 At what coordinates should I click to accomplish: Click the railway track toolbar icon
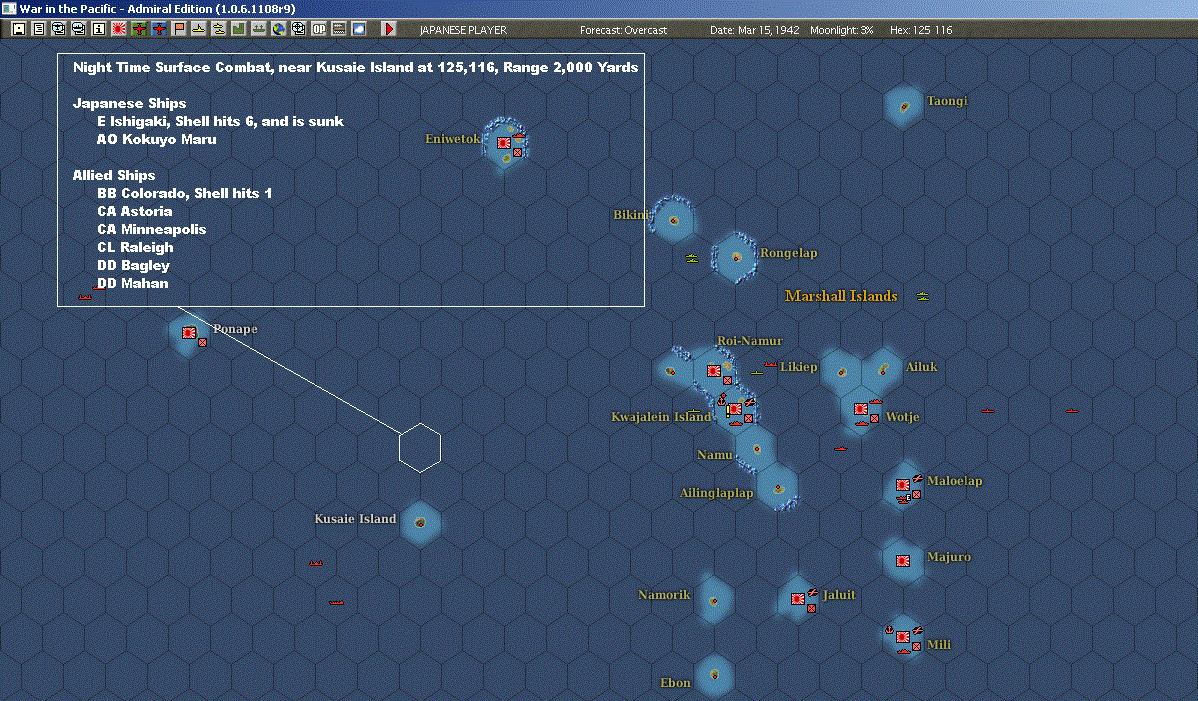(x=338, y=29)
